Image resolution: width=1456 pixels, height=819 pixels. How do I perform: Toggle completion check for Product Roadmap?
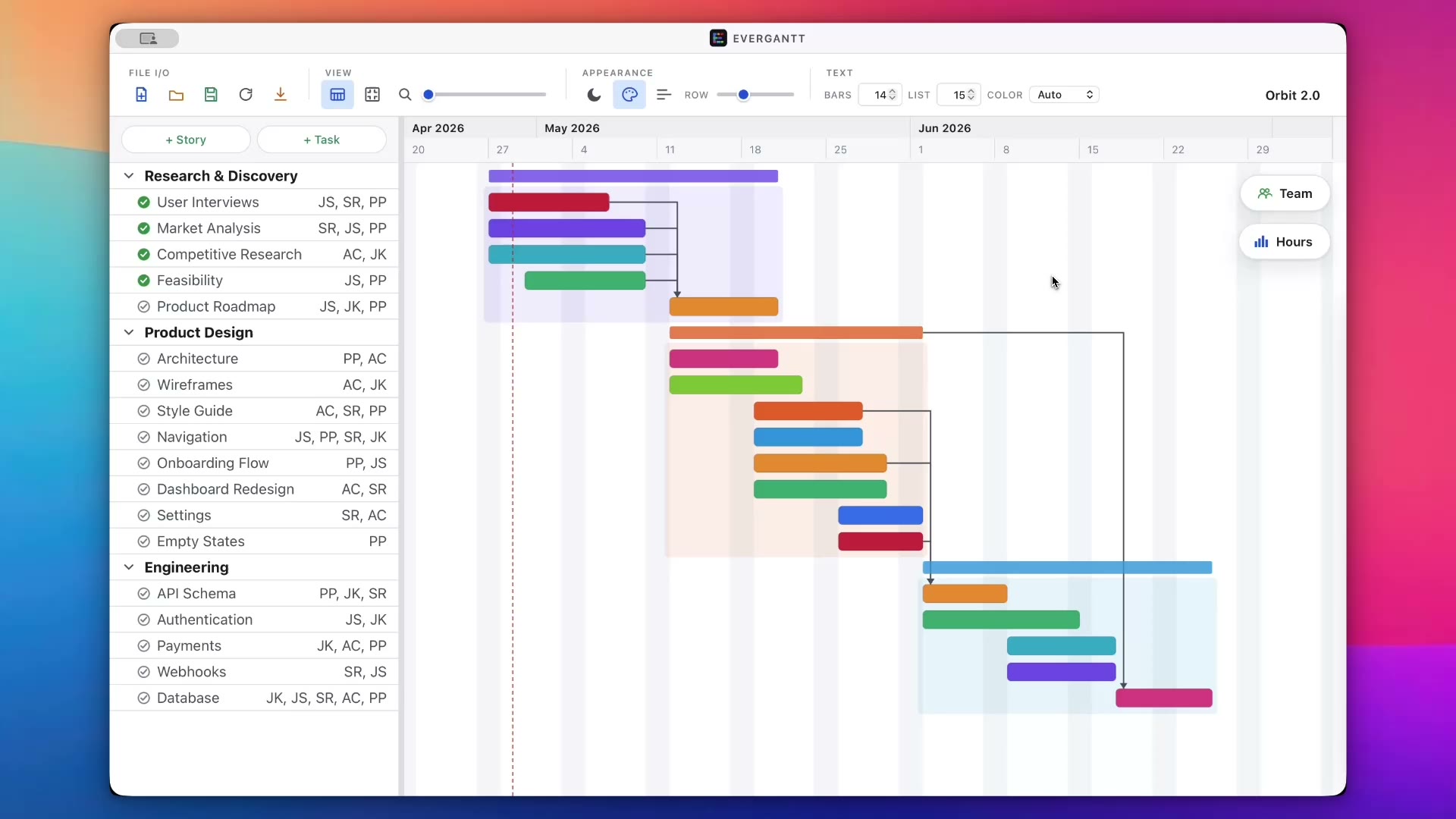tap(143, 306)
